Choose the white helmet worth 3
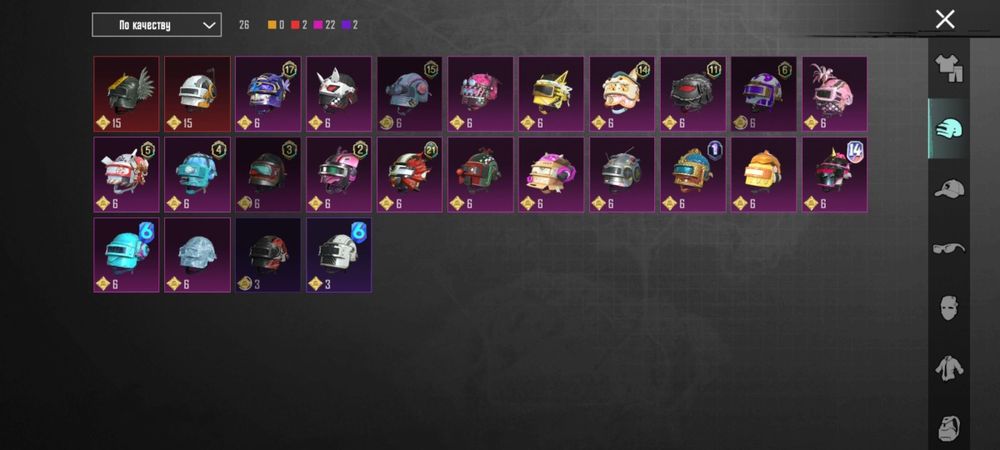 tap(339, 255)
